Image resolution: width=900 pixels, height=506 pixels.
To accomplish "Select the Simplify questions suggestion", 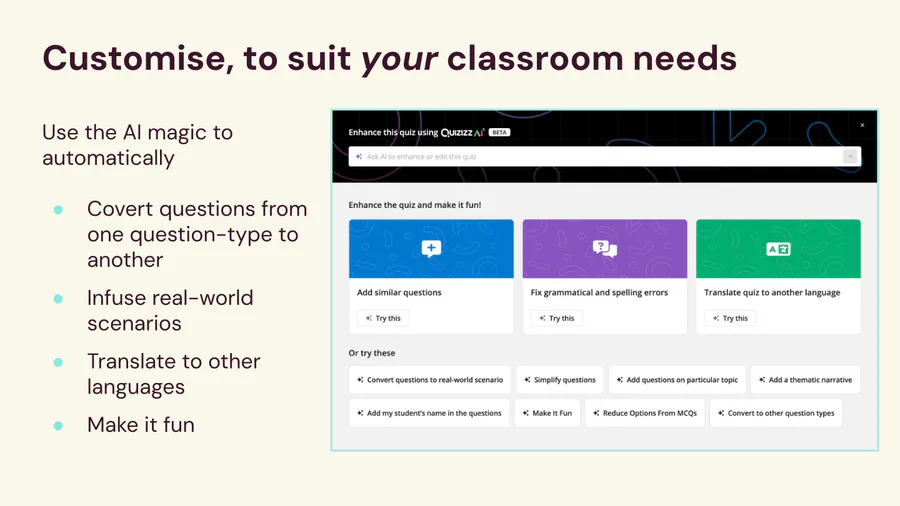I will click(x=560, y=380).
